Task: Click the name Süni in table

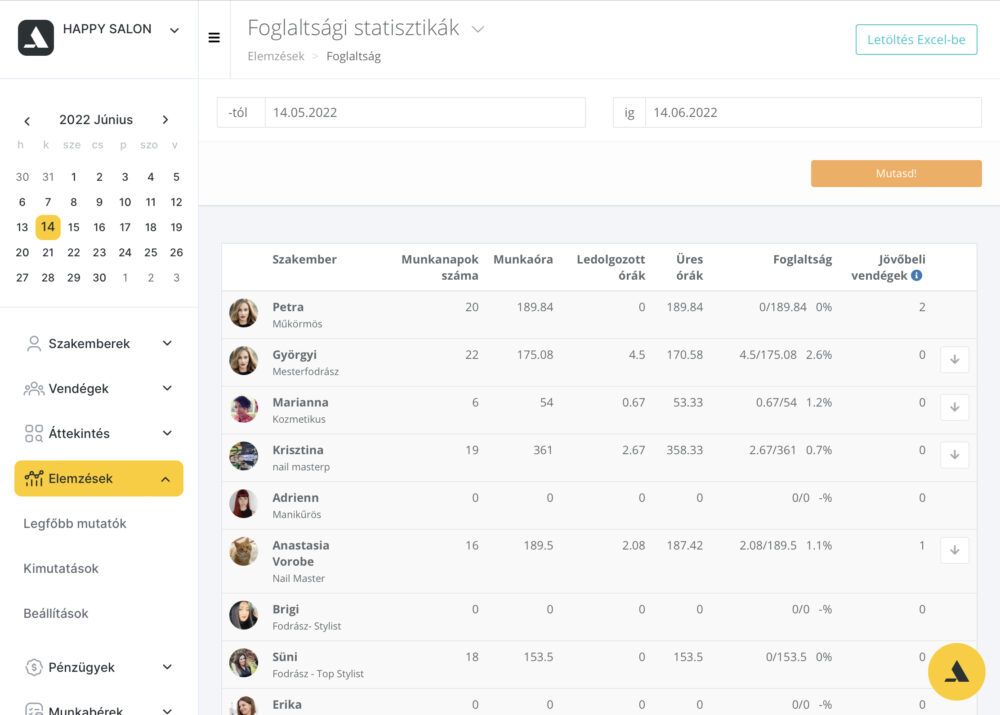Action: click(284, 657)
